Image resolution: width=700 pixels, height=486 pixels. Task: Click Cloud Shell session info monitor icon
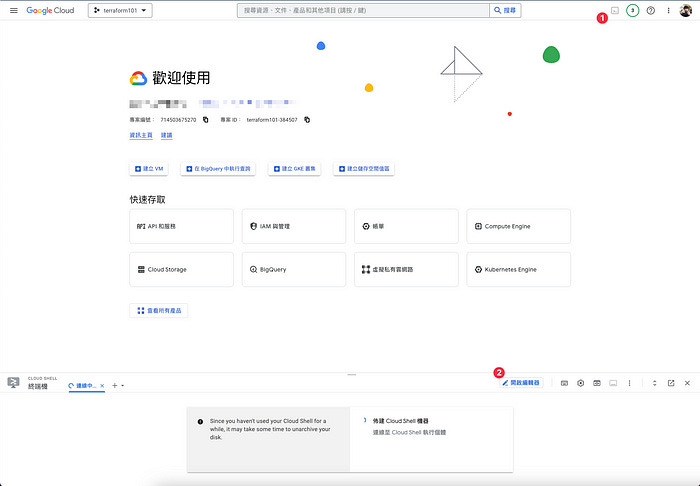tap(613, 383)
